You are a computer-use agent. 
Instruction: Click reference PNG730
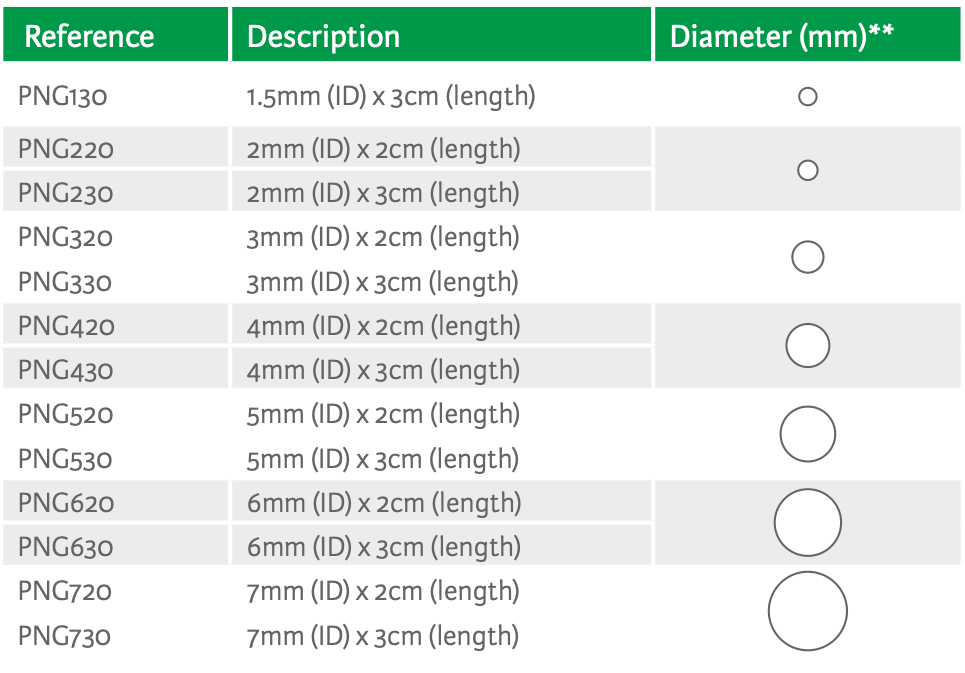[65, 636]
